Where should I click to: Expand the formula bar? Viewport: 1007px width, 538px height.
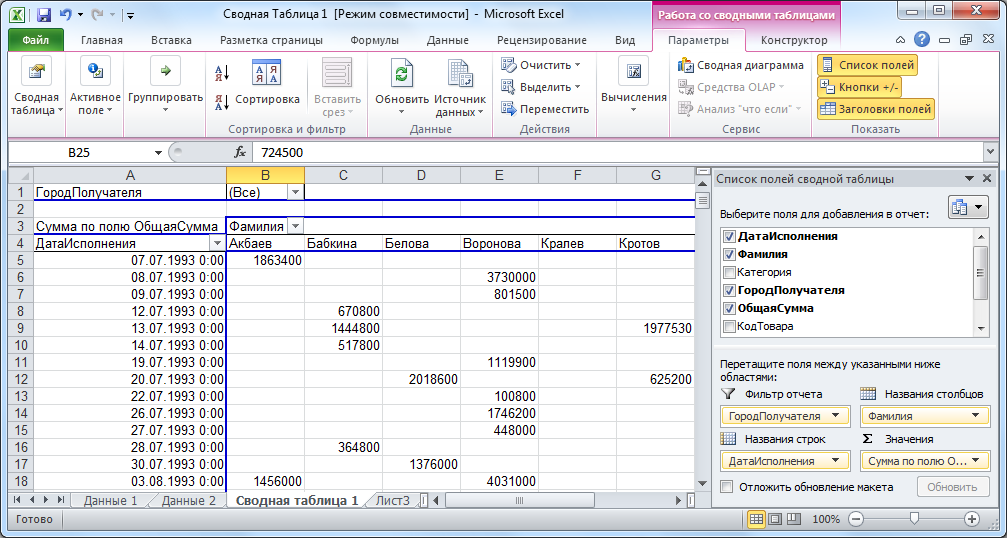coord(990,152)
